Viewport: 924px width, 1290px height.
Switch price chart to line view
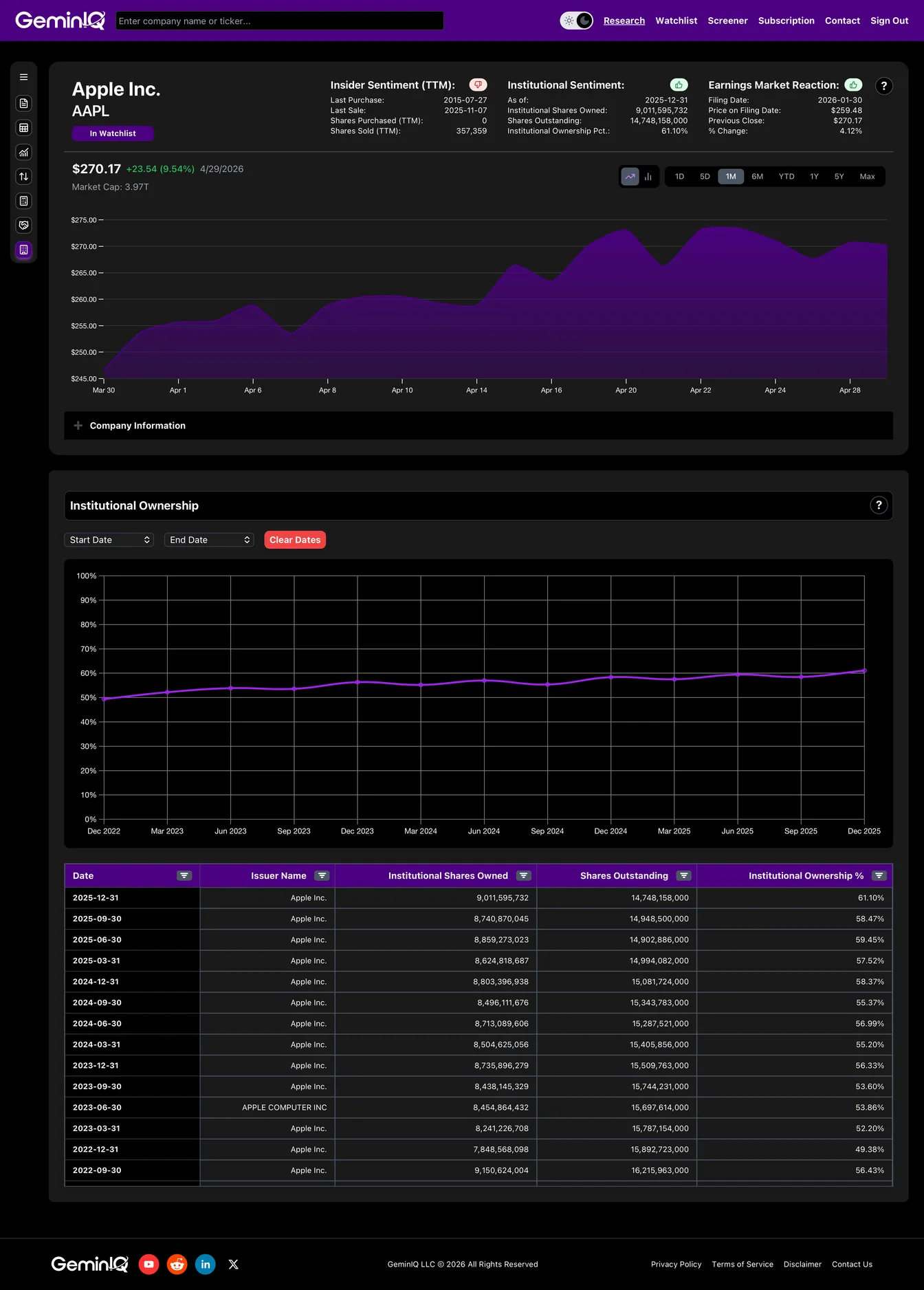tap(630, 177)
